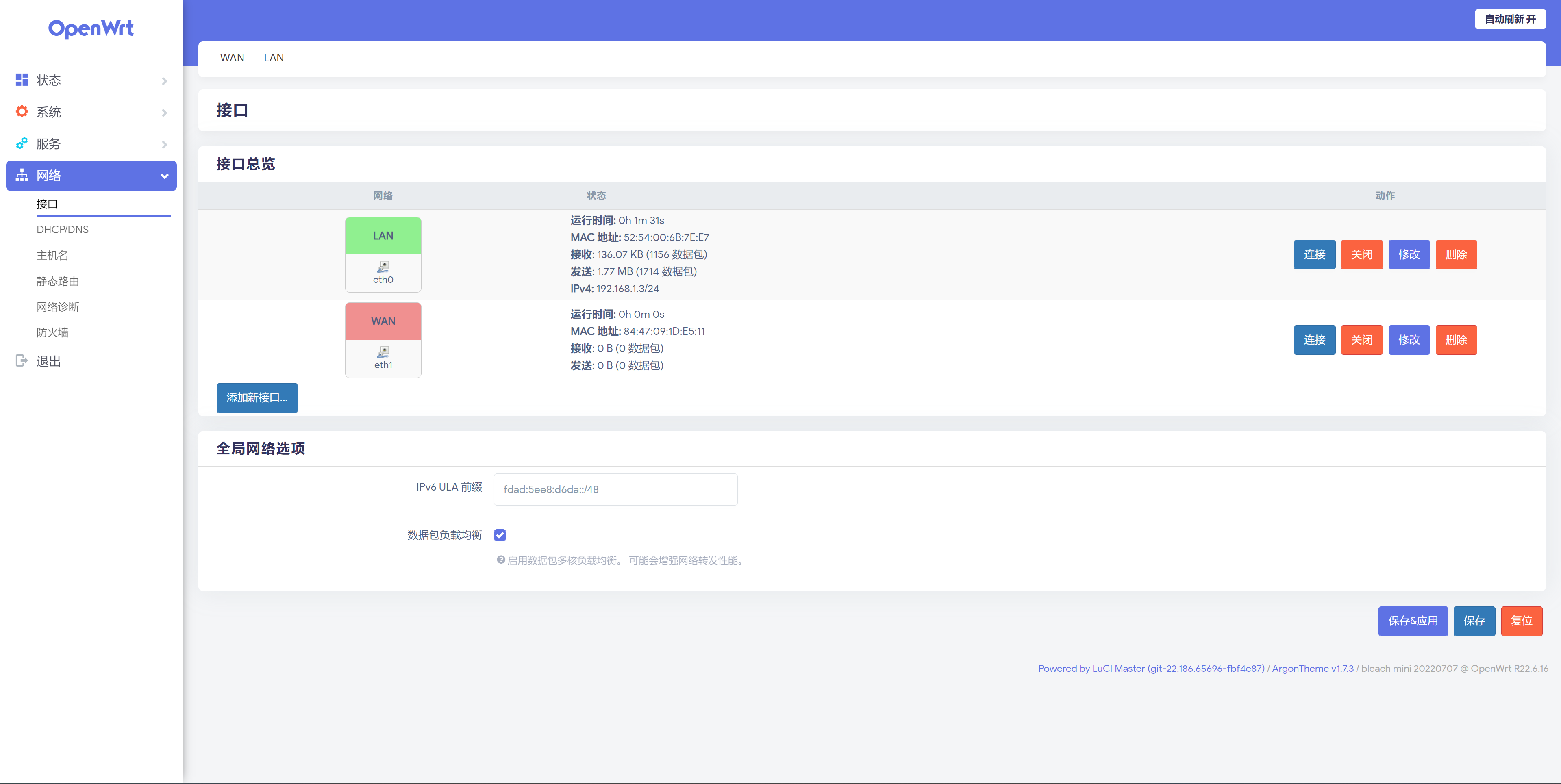Click 保存&应用 to save and apply

point(1413,621)
